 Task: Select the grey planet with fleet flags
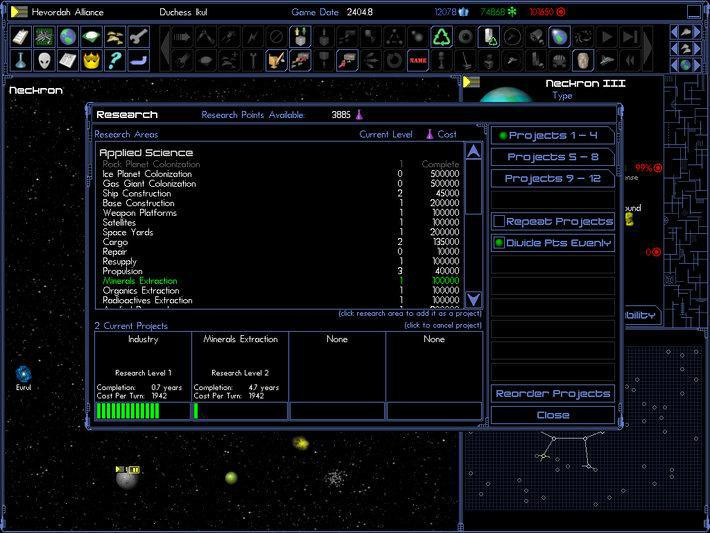click(127, 480)
